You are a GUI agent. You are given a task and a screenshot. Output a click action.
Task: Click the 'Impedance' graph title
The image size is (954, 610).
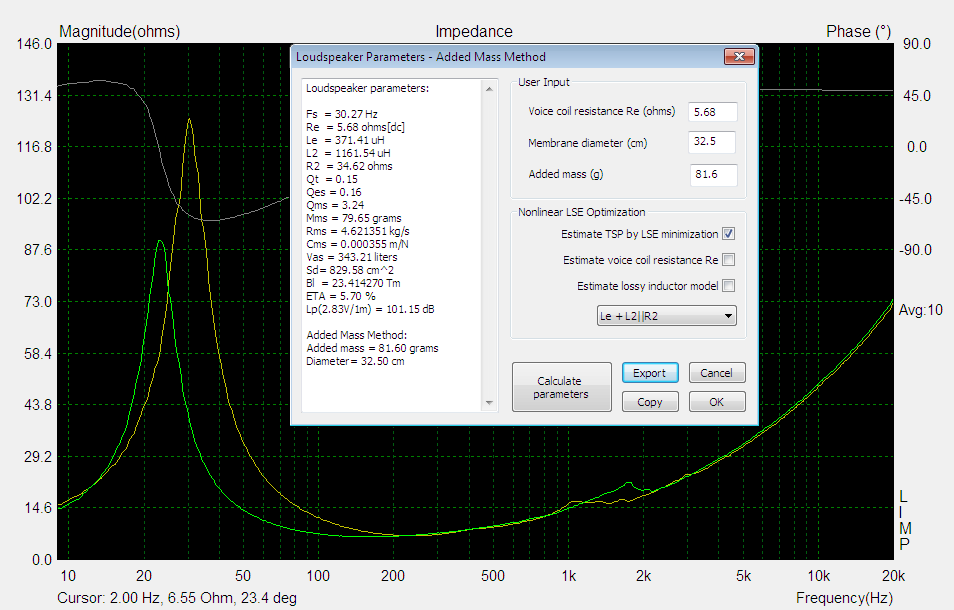pos(474,32)
